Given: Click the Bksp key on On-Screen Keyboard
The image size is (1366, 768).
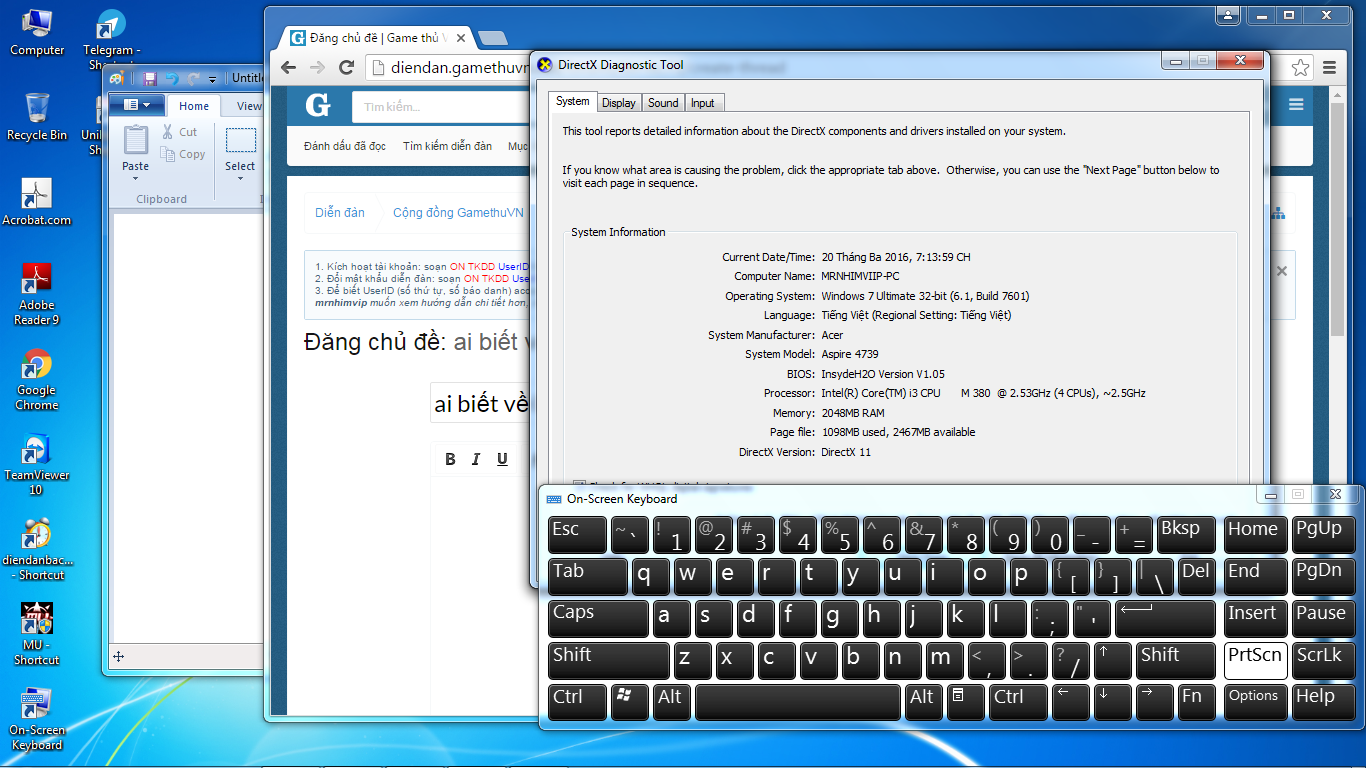Looking at the screenshot, I should (1186, 535).
